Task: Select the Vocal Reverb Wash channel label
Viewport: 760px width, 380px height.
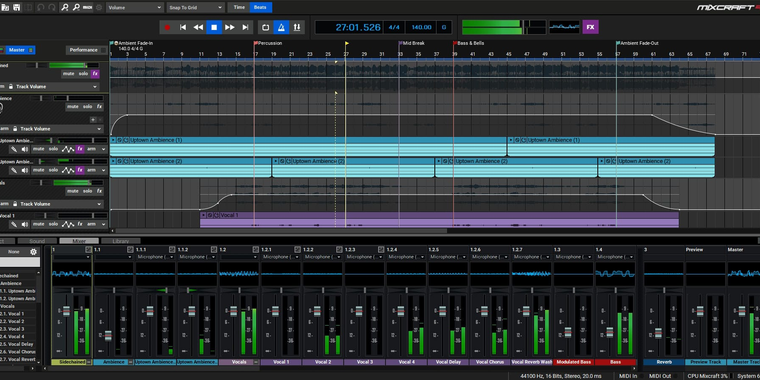Action: pyautogui.click(x=532, y=362)
